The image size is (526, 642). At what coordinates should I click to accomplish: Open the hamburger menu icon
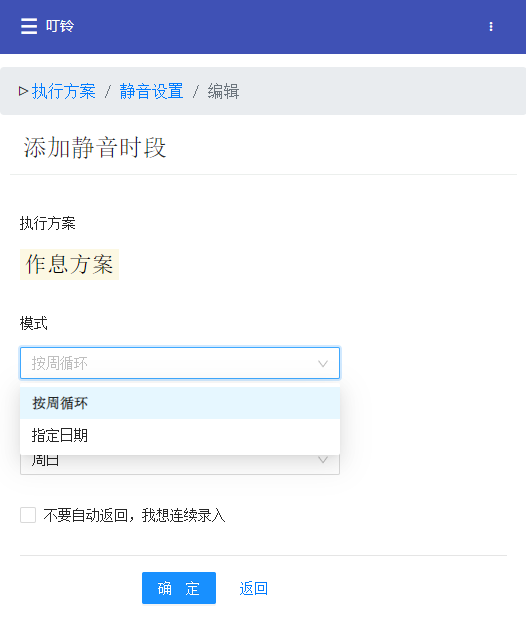coord(29,26)
